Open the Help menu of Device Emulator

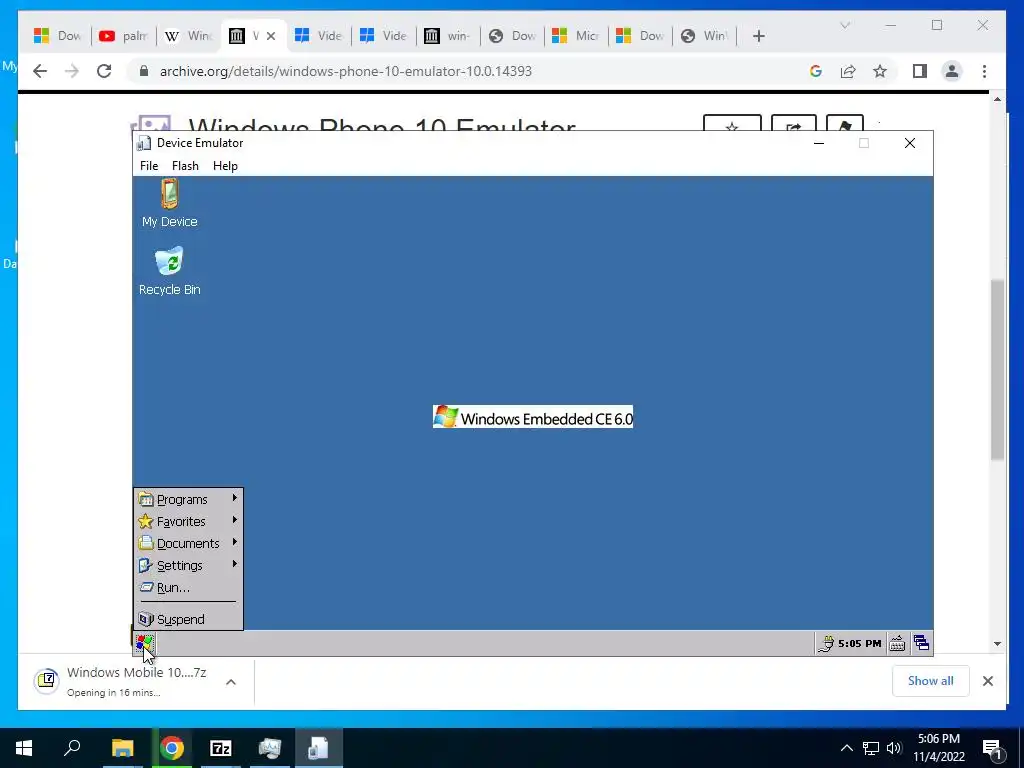point(225,166)
